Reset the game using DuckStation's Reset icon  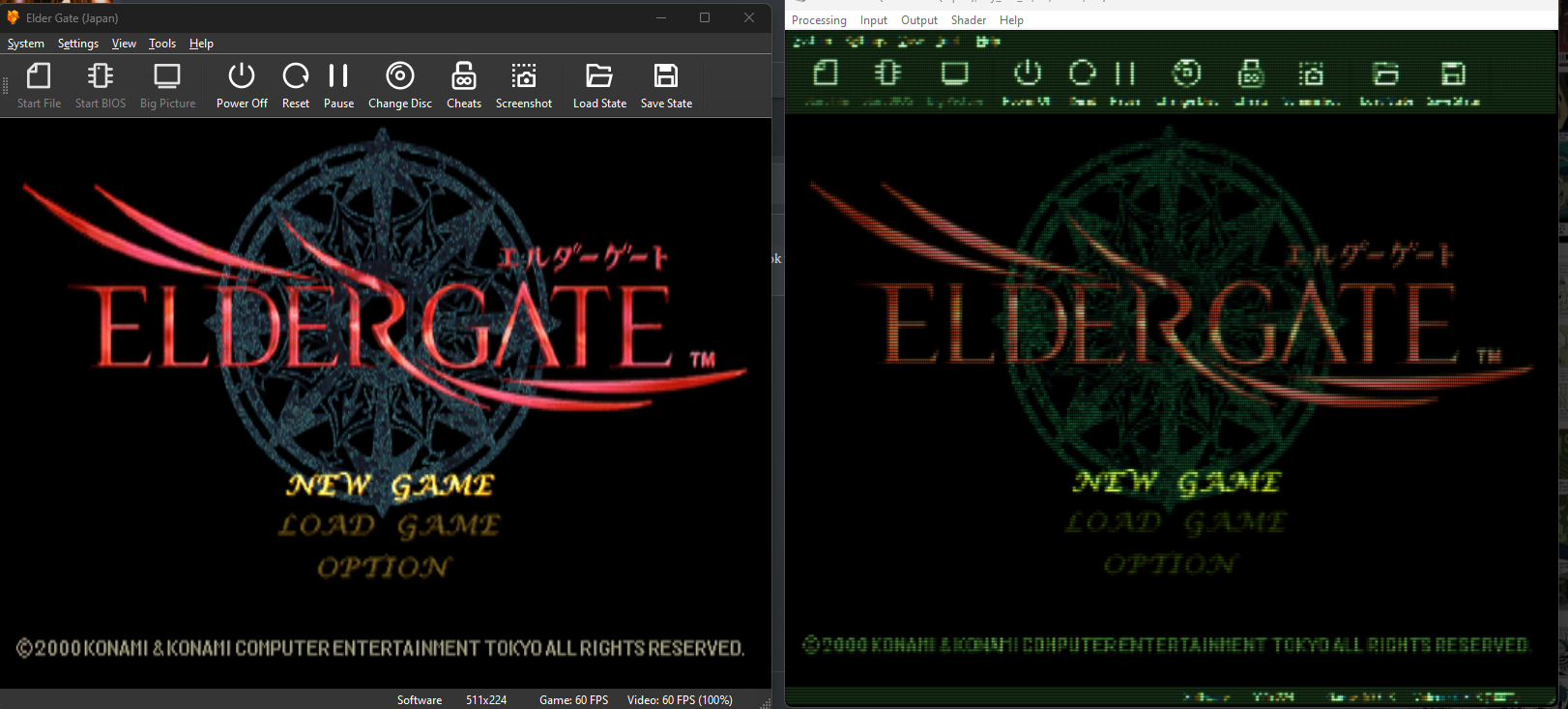point(296,86)
